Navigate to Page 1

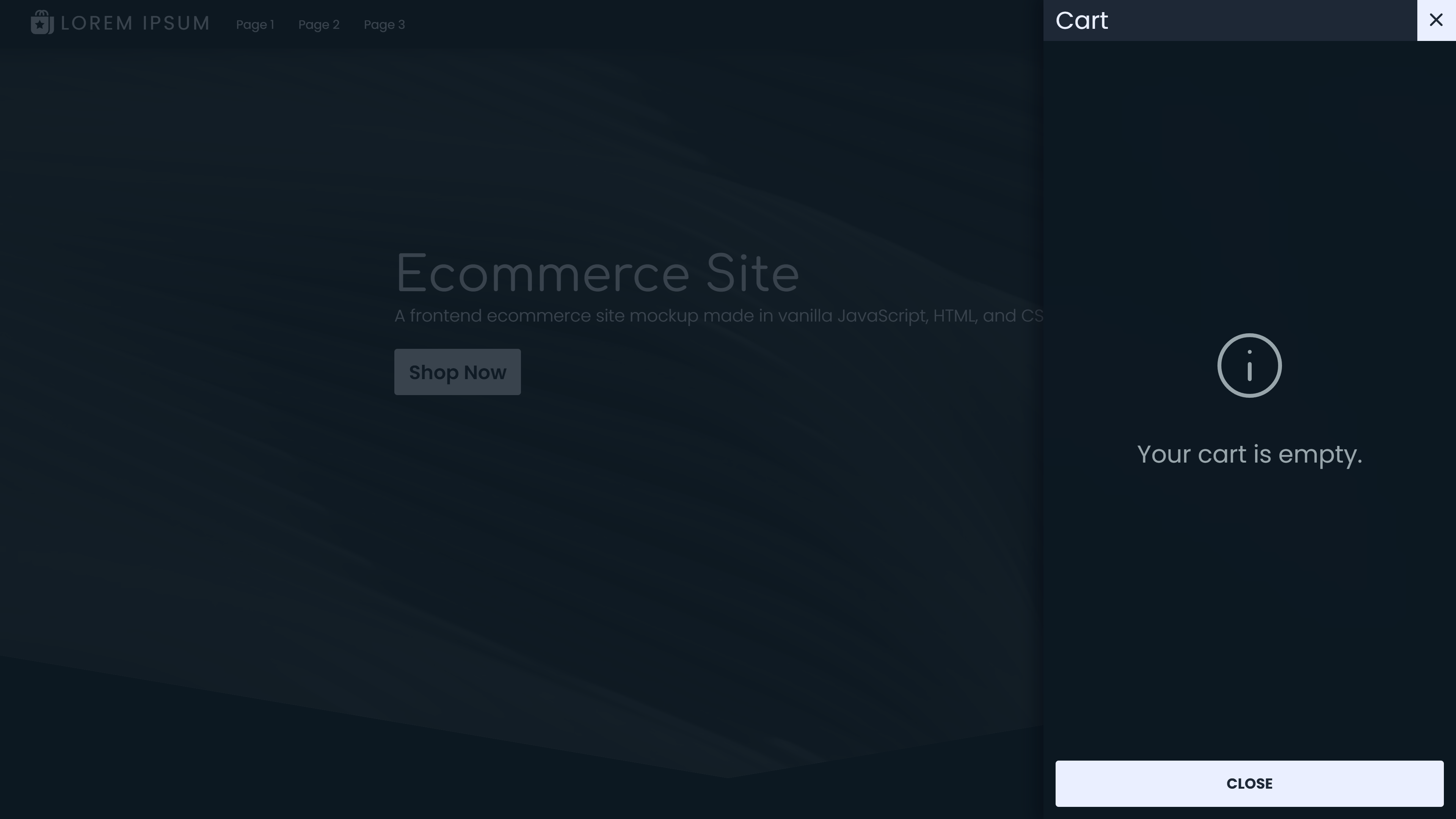255,24
